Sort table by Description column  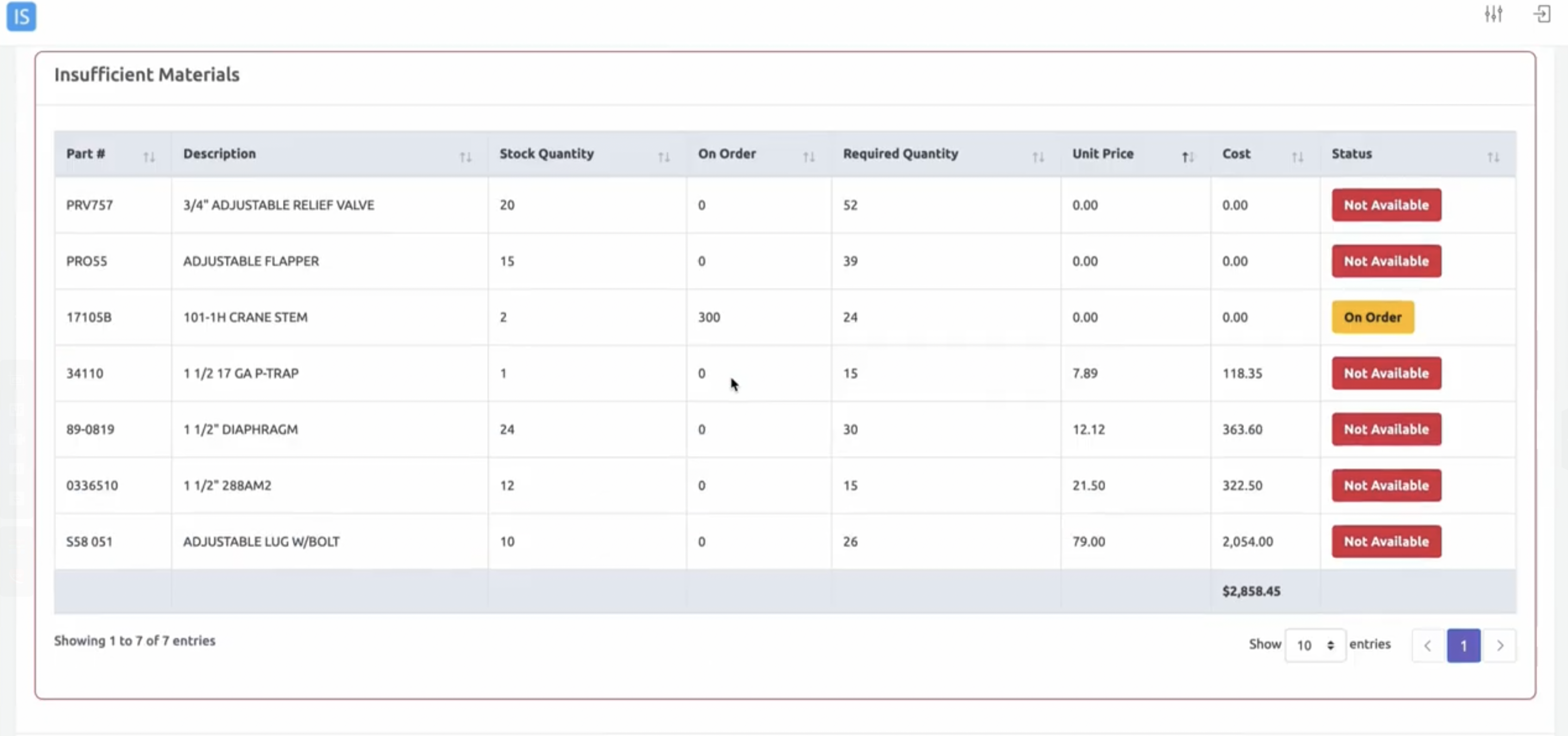pyautogui.click(x=465, y=157)
